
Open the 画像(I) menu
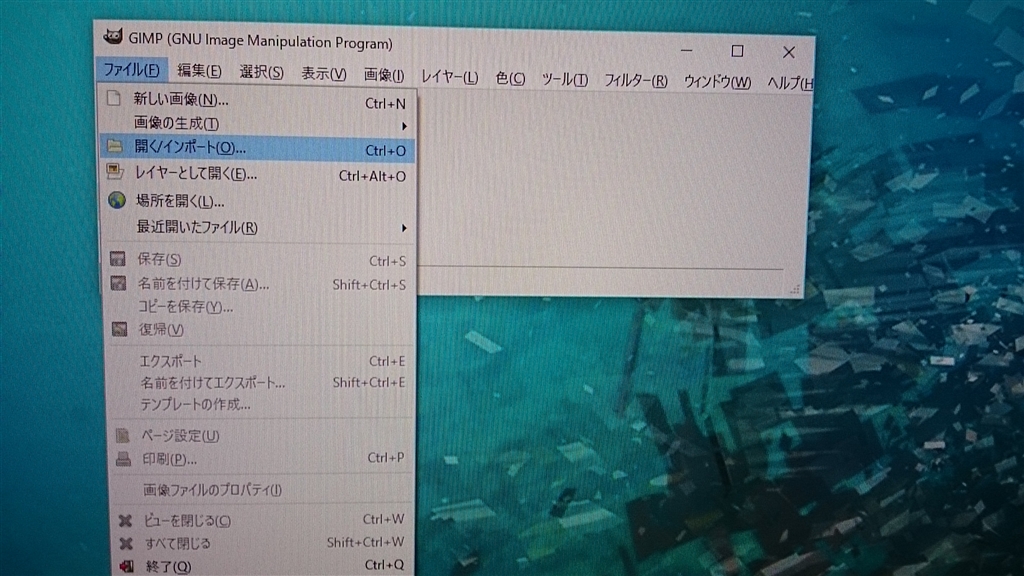click(x=384, y=75)
